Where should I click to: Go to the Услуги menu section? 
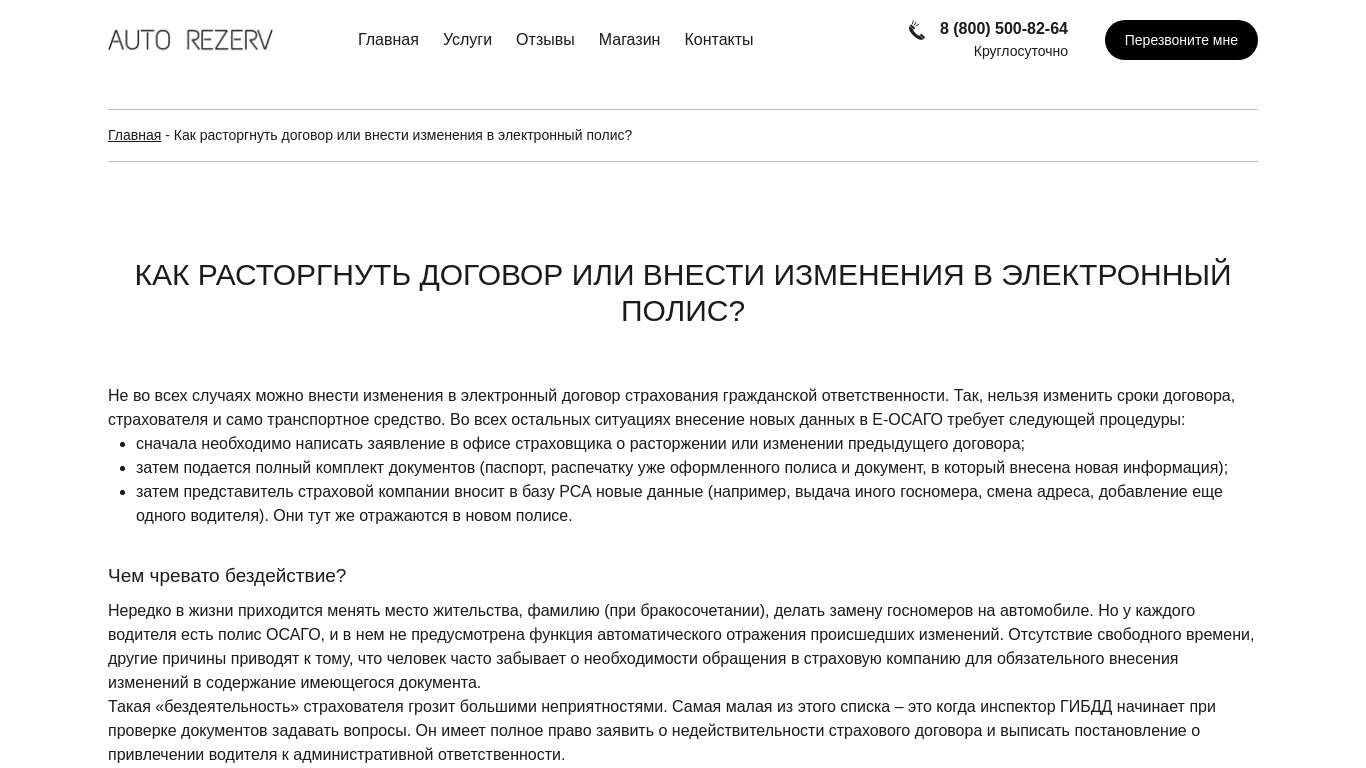click(467, 40)
